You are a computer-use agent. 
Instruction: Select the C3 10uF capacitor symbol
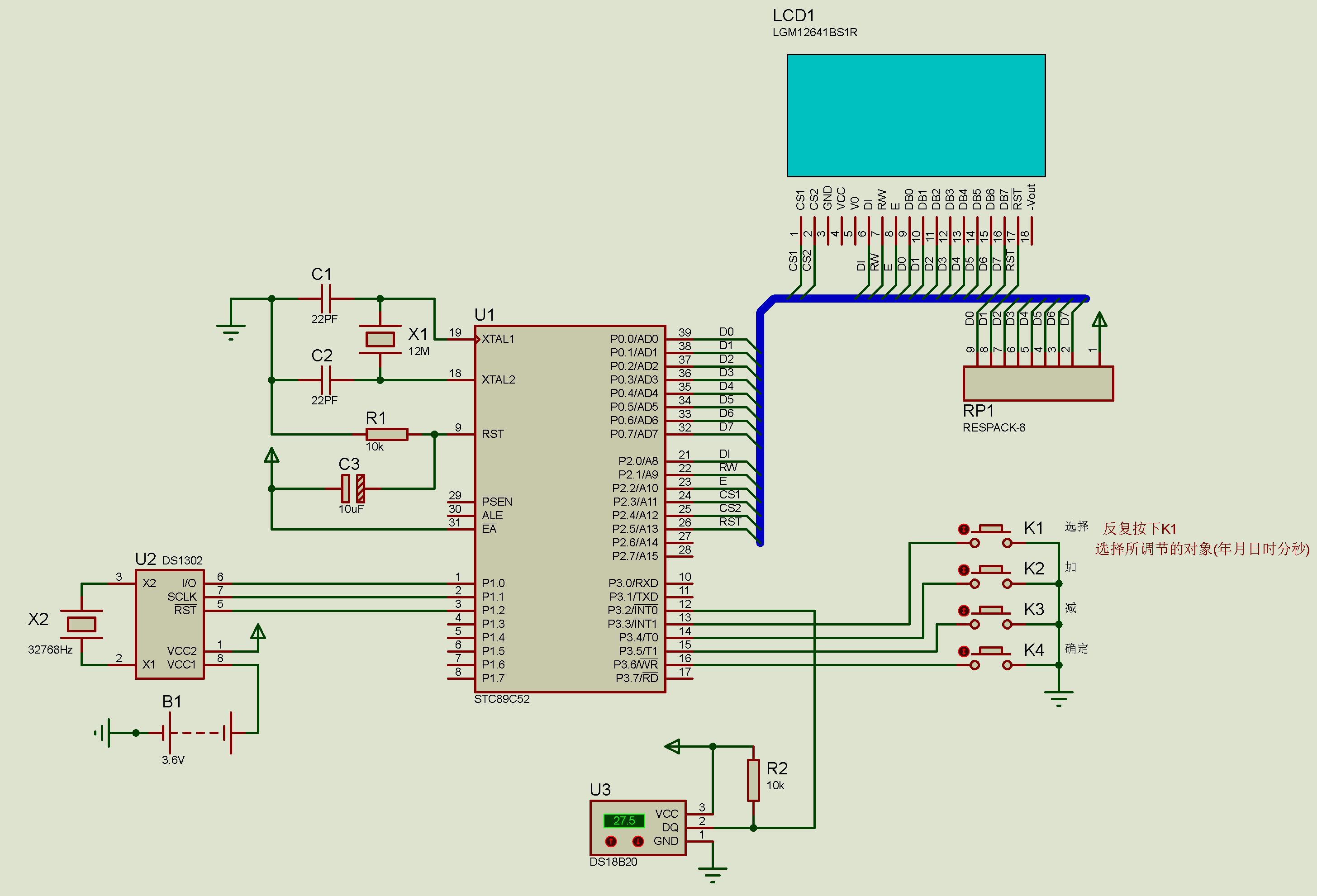[x=352, y=488]
